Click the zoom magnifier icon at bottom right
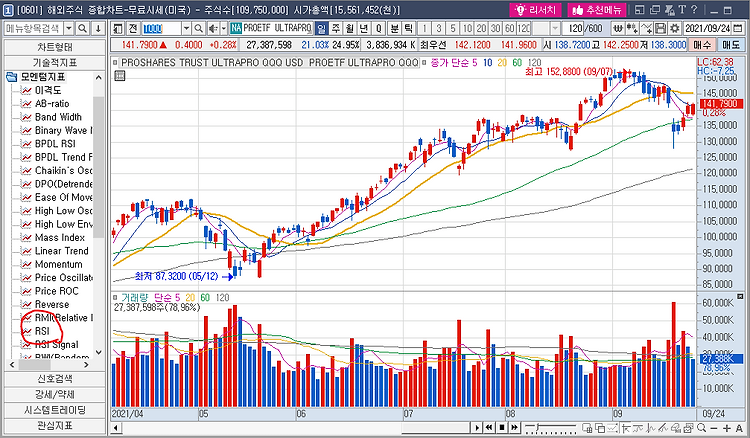Image resolution: width=750 pixels, height=438 pixels. pos(702,427)
